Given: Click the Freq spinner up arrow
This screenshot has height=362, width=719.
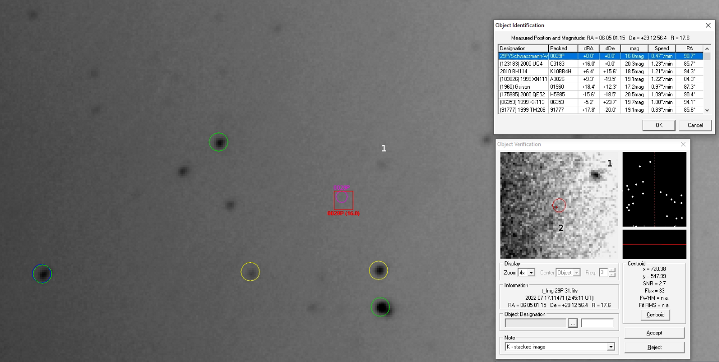Looking at the screenshot, I should (611, 270).
